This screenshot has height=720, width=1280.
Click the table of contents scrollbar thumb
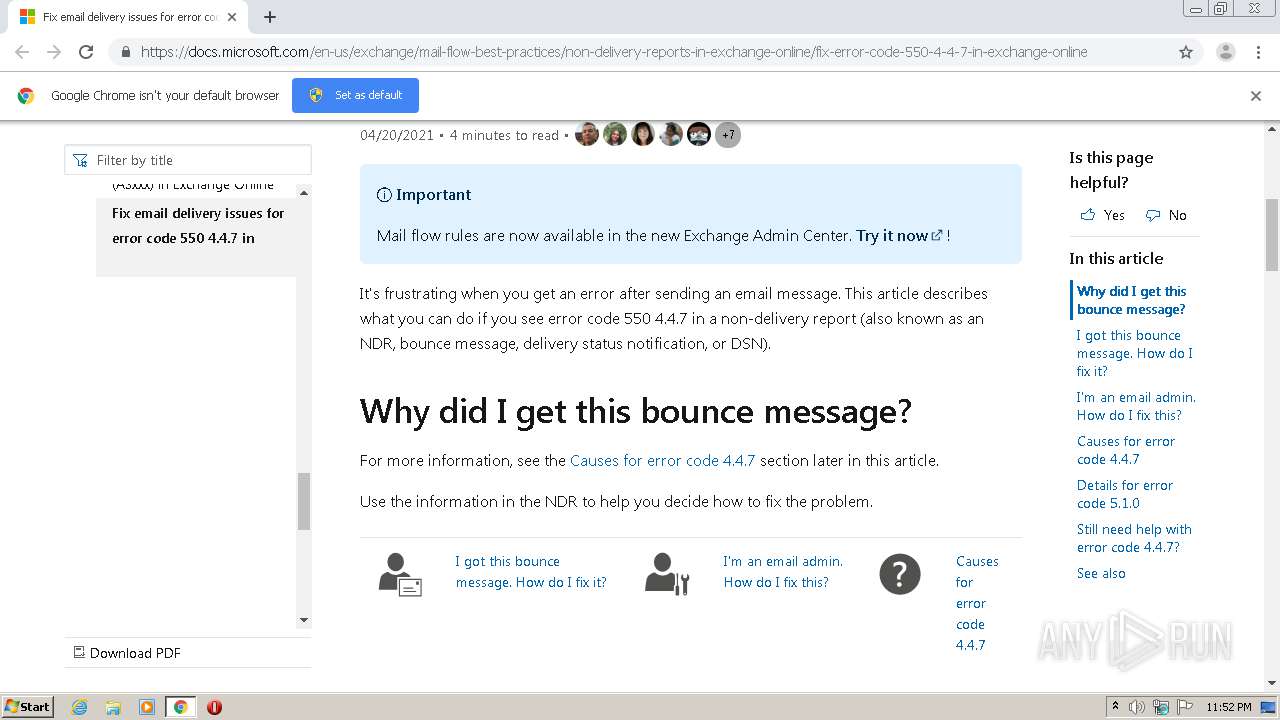304,501
